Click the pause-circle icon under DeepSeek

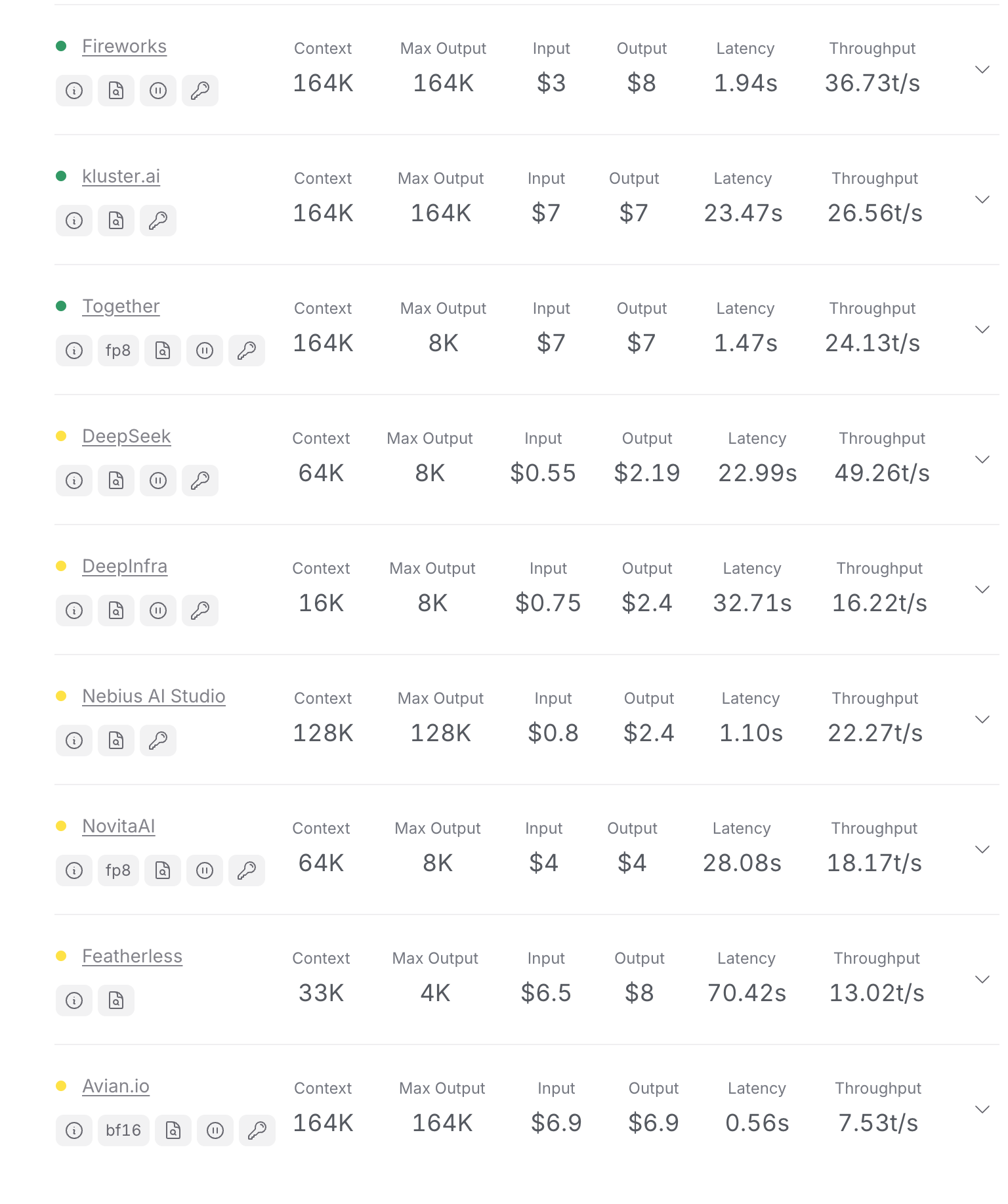pos(158,481)
